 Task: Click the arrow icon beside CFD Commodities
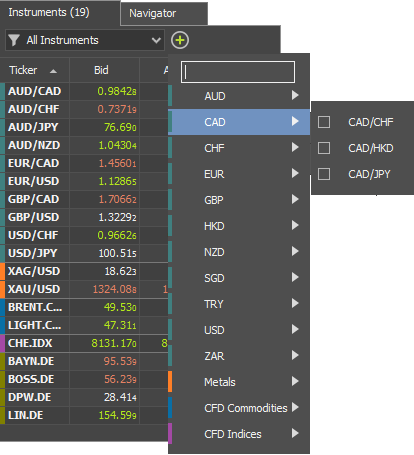(295, 407)
